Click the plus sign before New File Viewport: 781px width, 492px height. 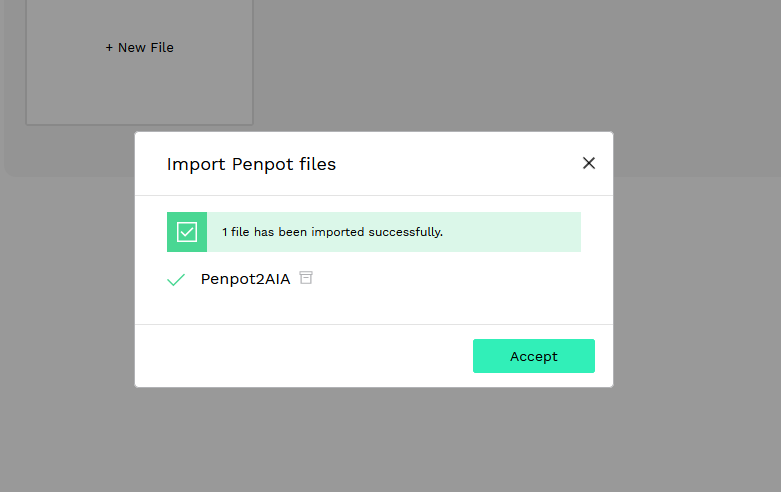point(109,48)
